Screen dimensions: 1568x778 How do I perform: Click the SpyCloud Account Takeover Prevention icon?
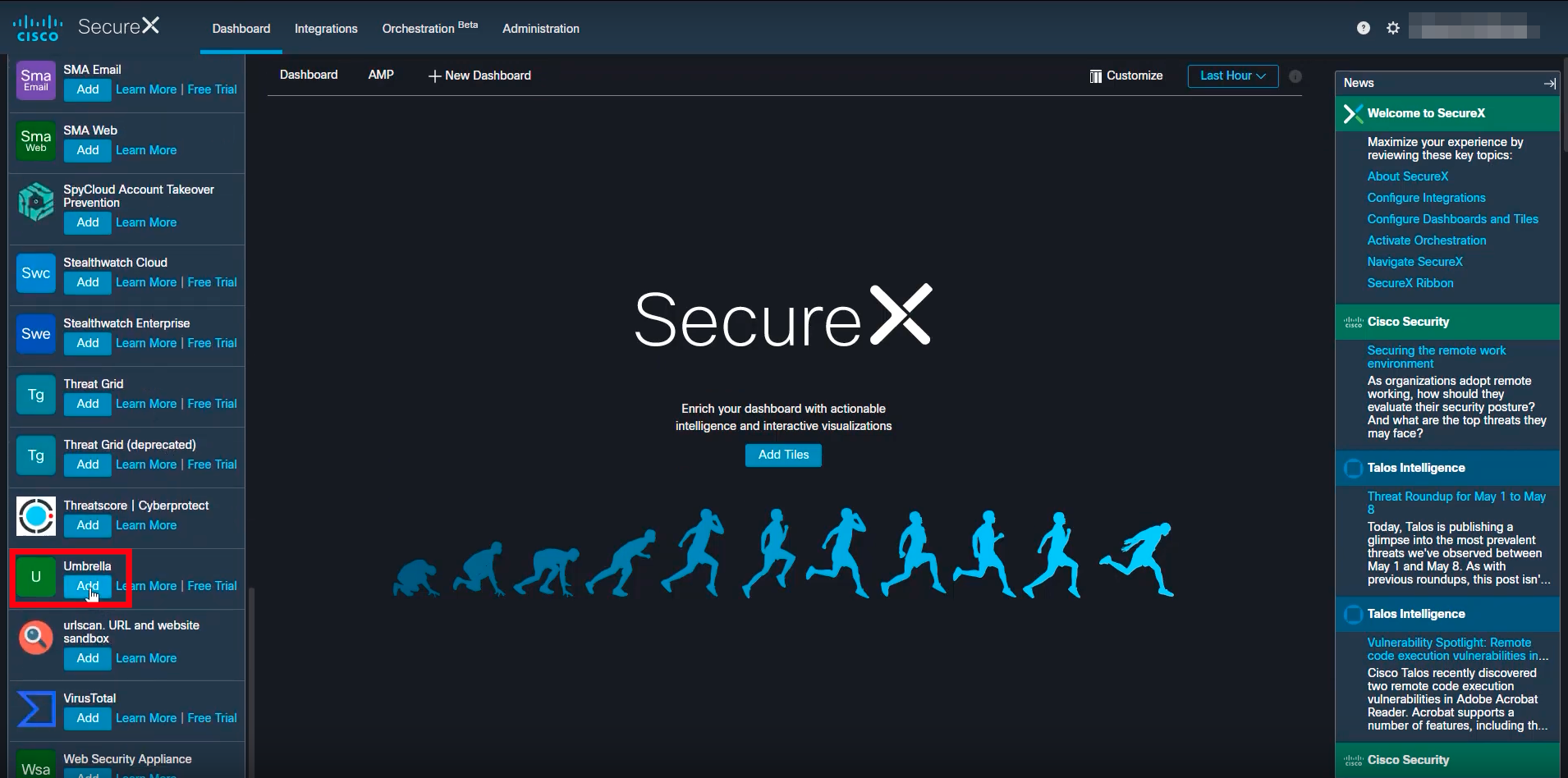click(x=35, y=201)
